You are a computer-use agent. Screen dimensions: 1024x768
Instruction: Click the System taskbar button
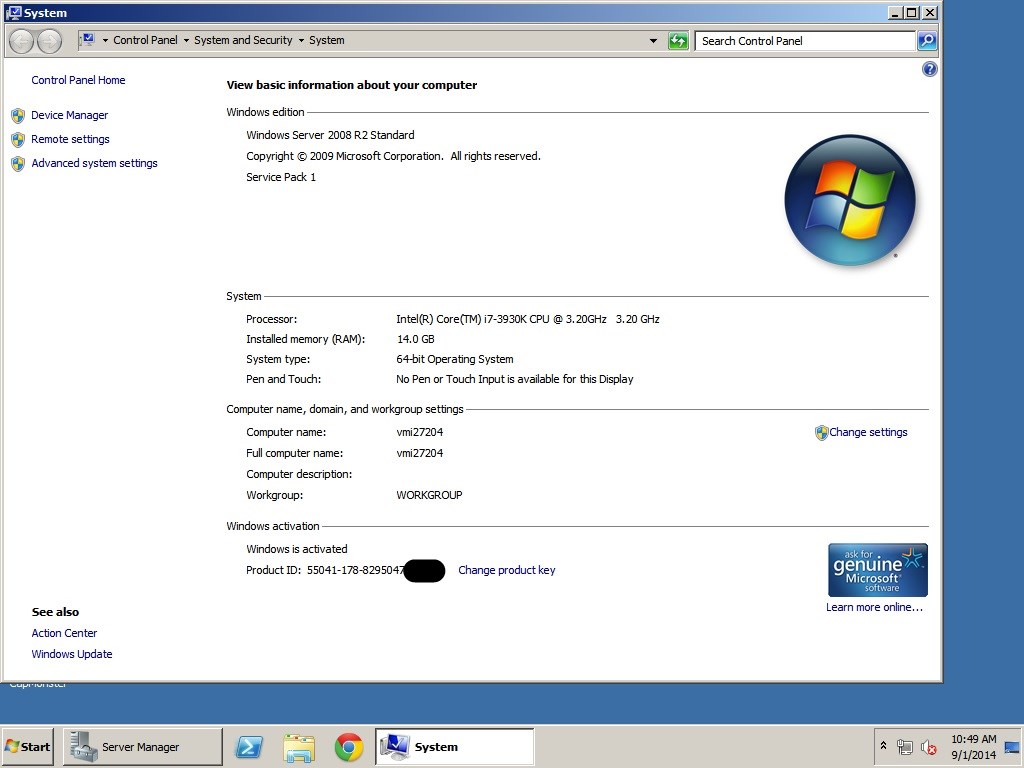(x=455, y=747)
